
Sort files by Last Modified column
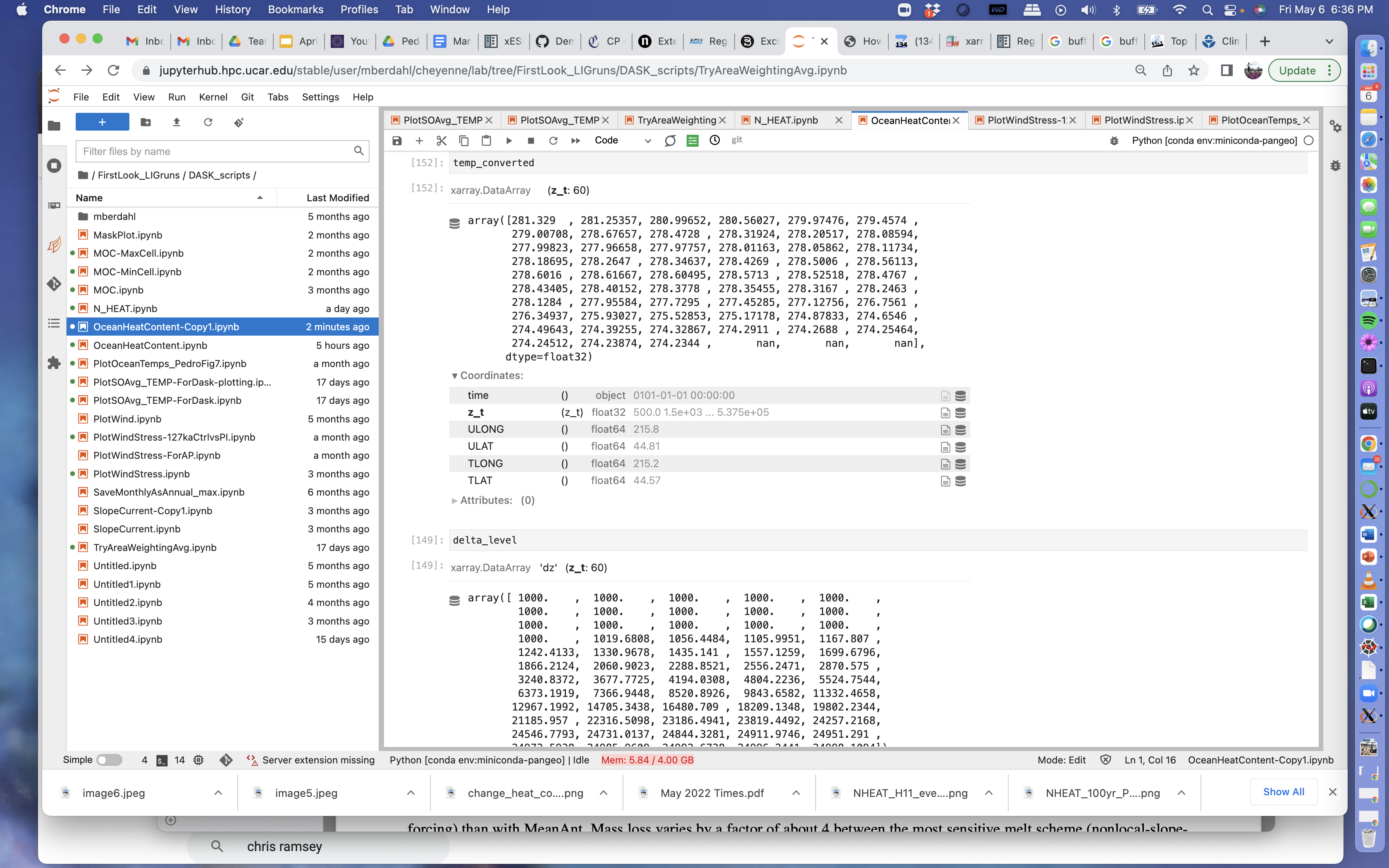pos(328,198)
